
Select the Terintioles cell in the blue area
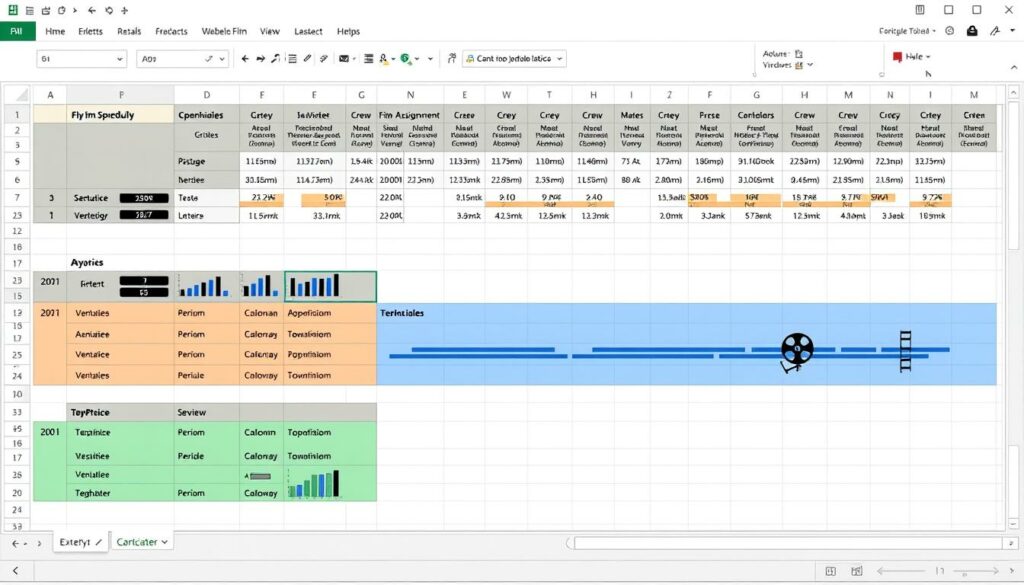(410, 313)
